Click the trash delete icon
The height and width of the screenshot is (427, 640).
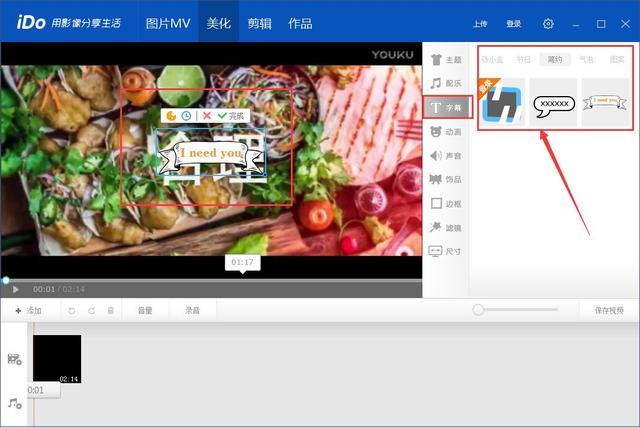(111, 311)
